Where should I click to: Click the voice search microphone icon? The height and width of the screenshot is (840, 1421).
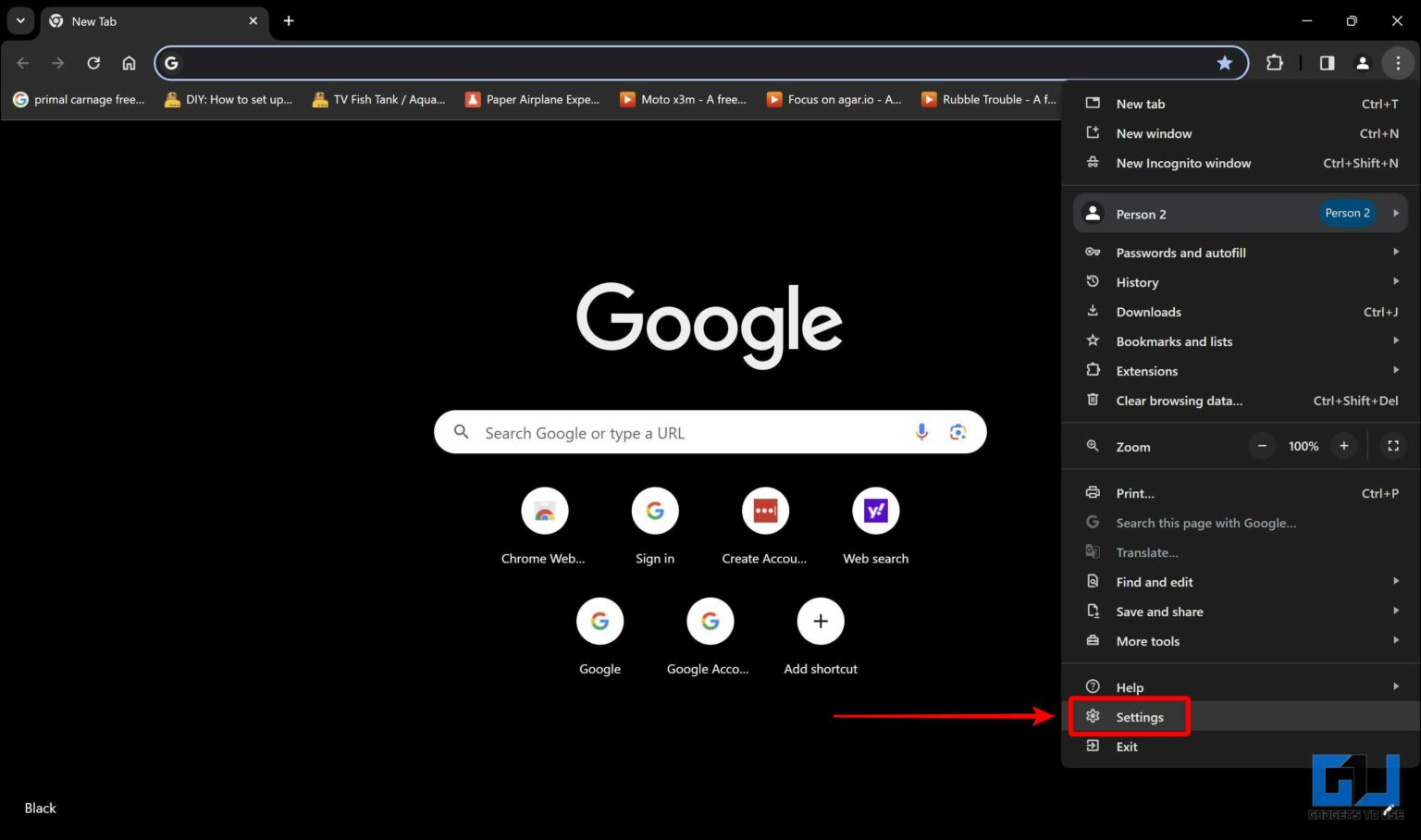[x=921, y=432]
